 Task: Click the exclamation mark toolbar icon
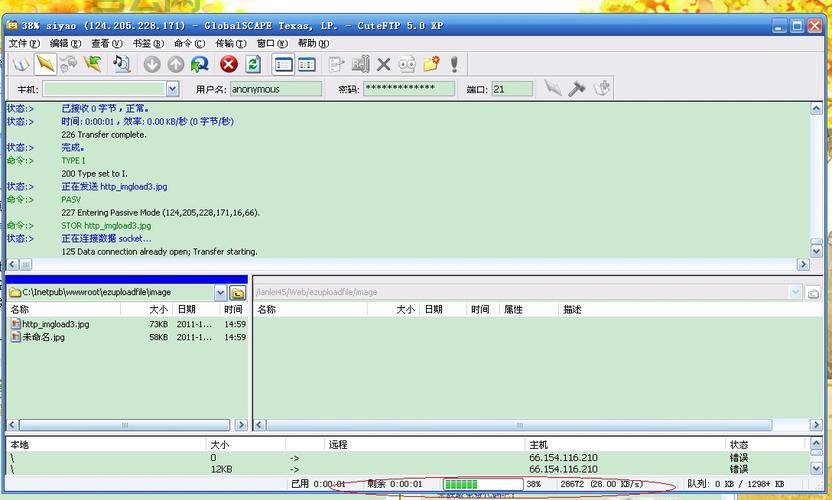point(454,65)
